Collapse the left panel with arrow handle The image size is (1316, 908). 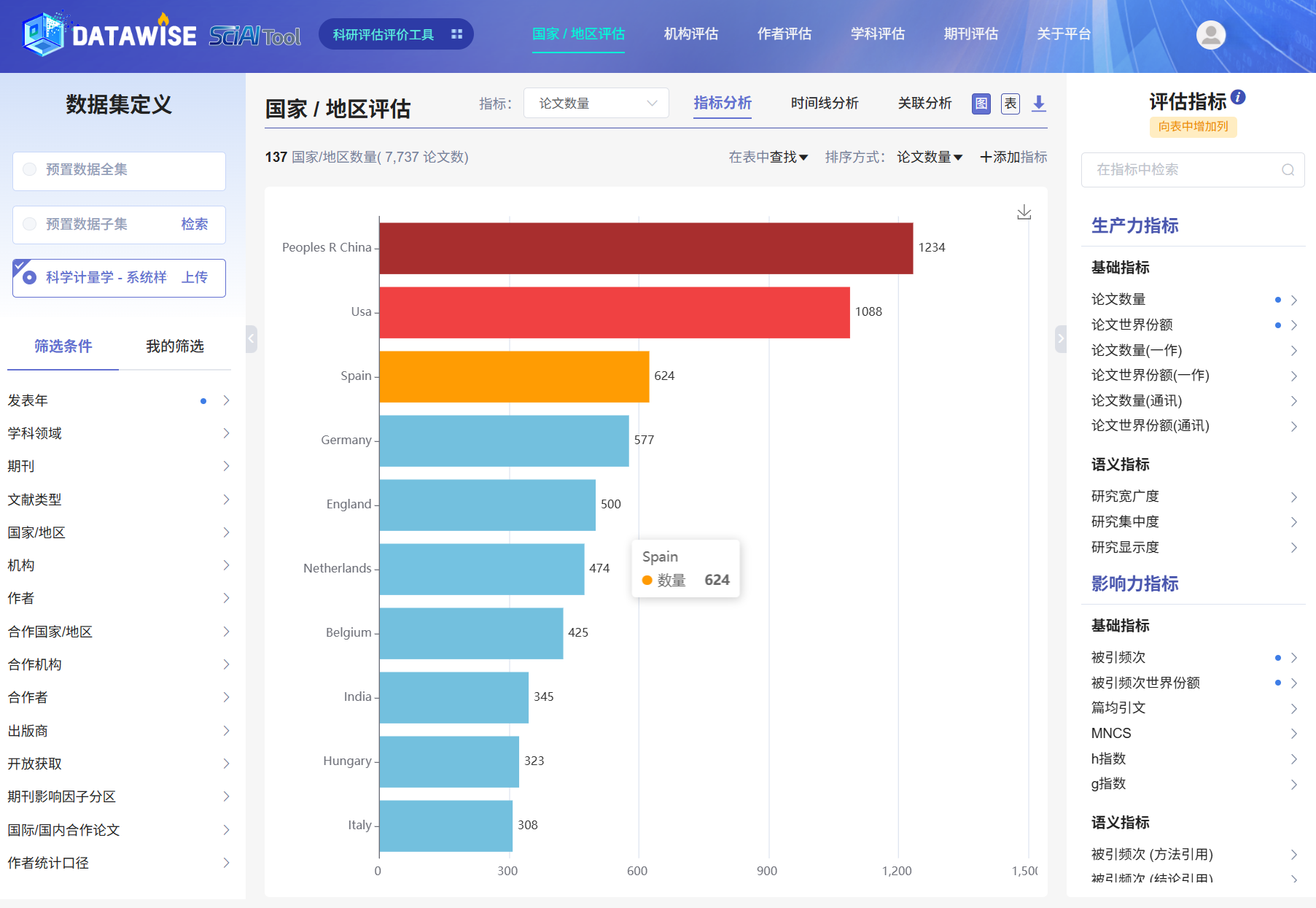coord(252,338)
